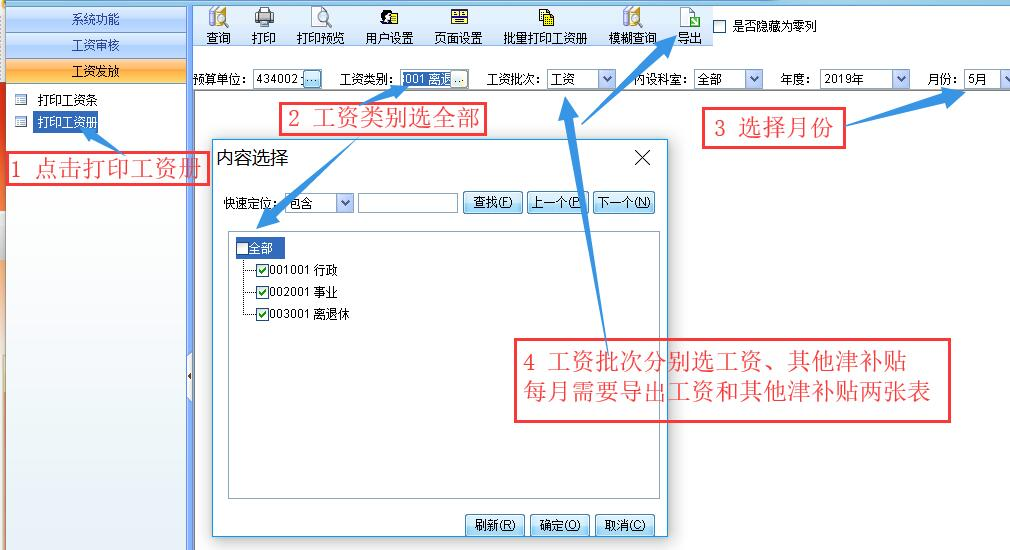Screen dimensions: 1010x550
Task: Uncheck the 003001 离退休 checkbox
Action: click(x=263, y=314)
